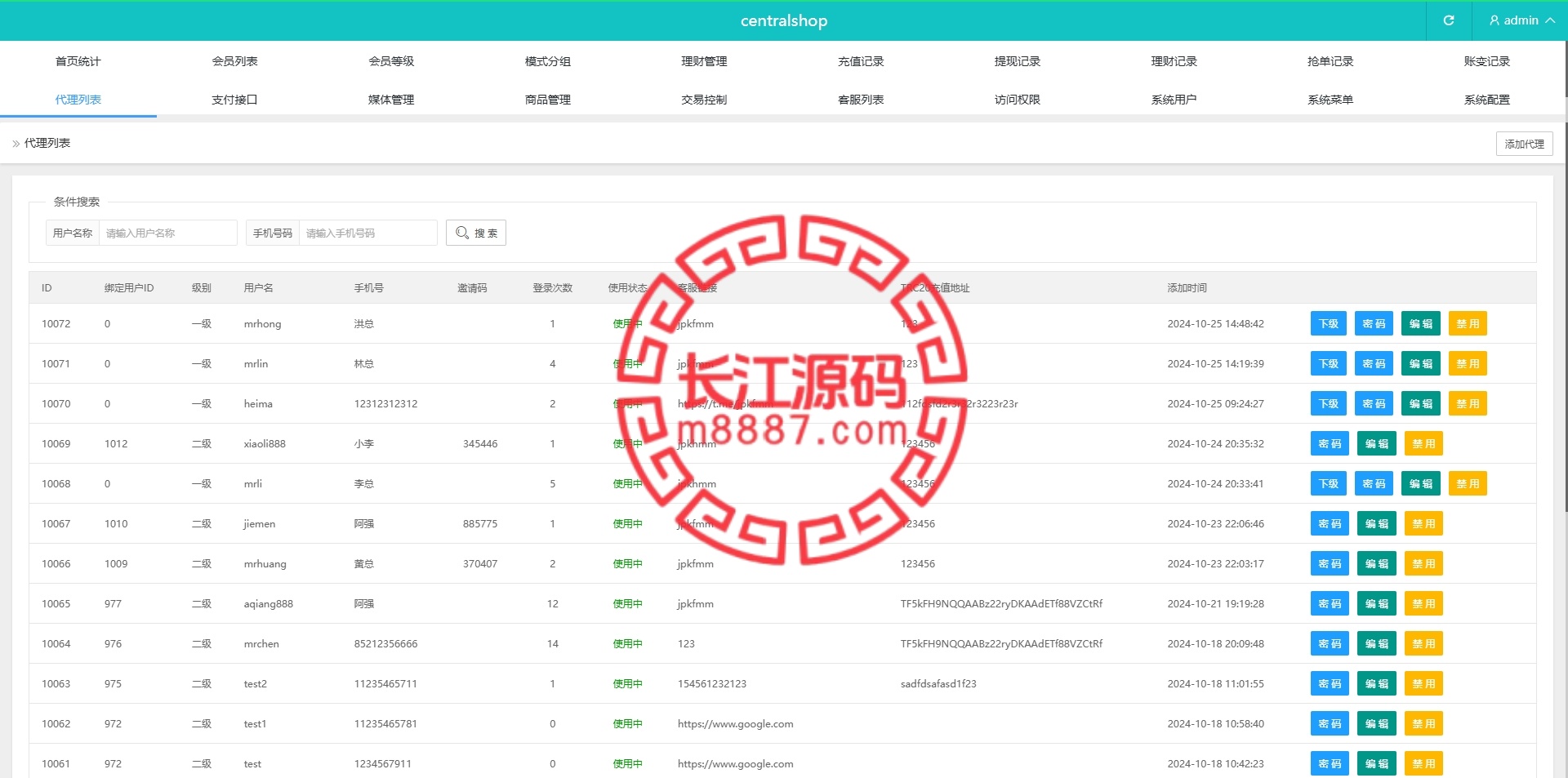The width and height of the screenshot is (1568, 778).
Task: Click 禁用 button for test2
Action: (1423, 683)
